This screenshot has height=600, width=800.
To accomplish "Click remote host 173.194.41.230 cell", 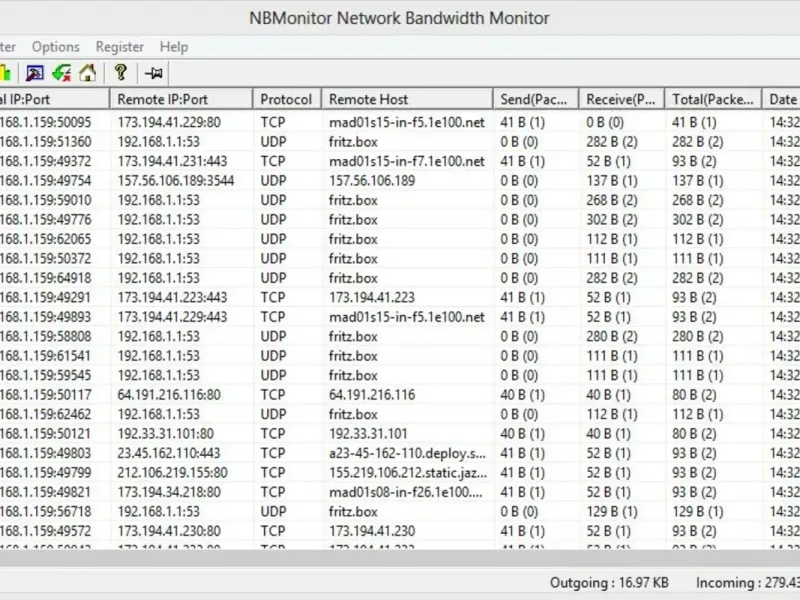I will (372, 531).
